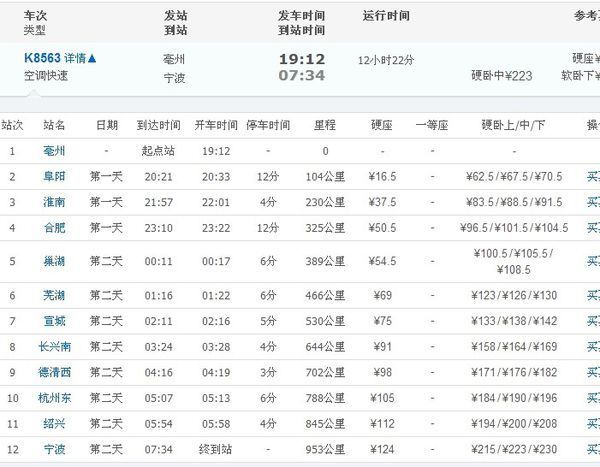Click the 953公里 mileage cell
The height and width of the screenshot is (467, 600).
[325, 449]
